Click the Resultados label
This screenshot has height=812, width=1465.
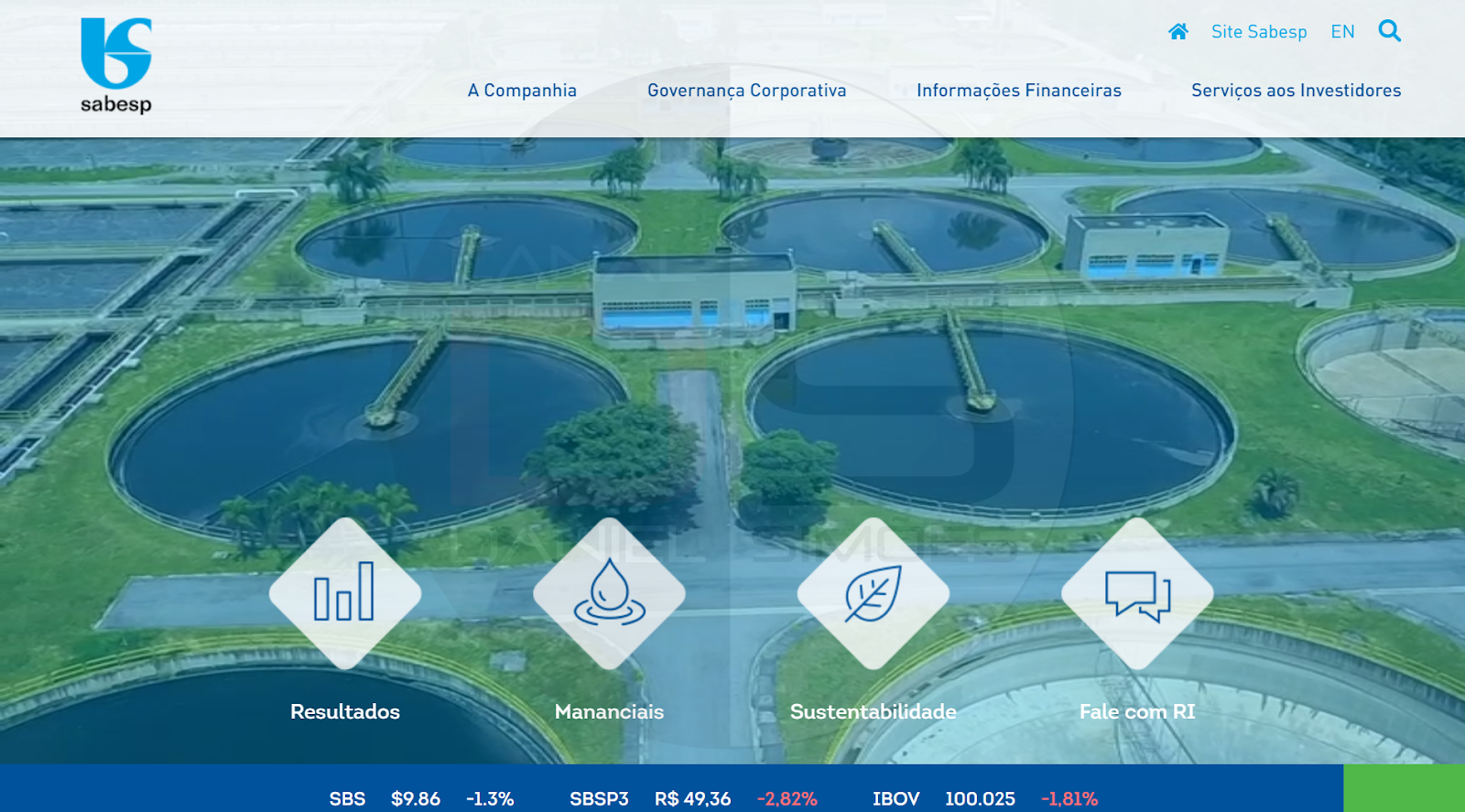click(345, 711)
